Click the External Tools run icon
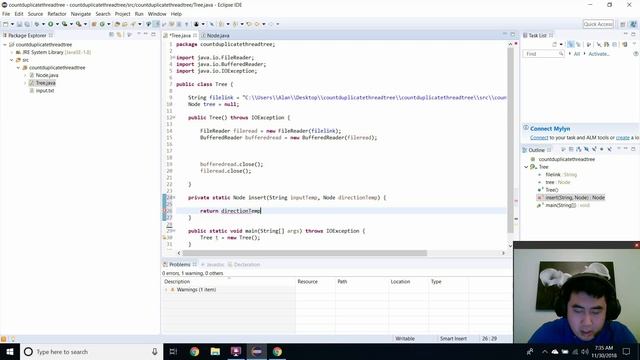640x360 pixels. (79, 24)
